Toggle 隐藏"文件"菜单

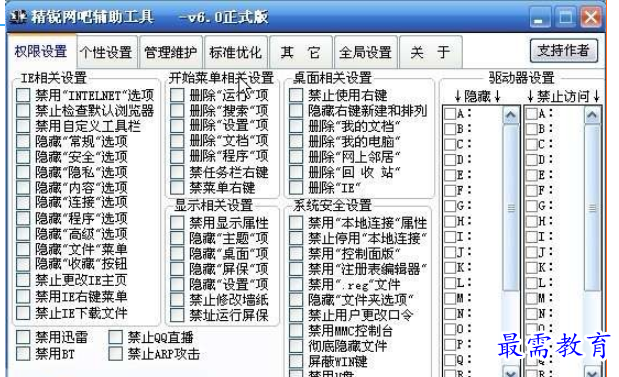(x=23, y=249)
